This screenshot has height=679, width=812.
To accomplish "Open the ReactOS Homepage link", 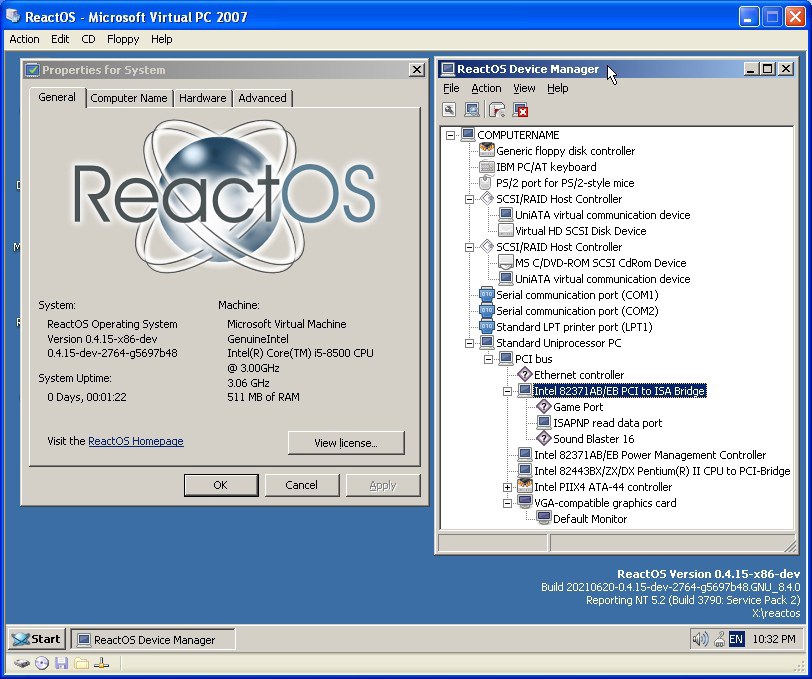I will [136, 441].
